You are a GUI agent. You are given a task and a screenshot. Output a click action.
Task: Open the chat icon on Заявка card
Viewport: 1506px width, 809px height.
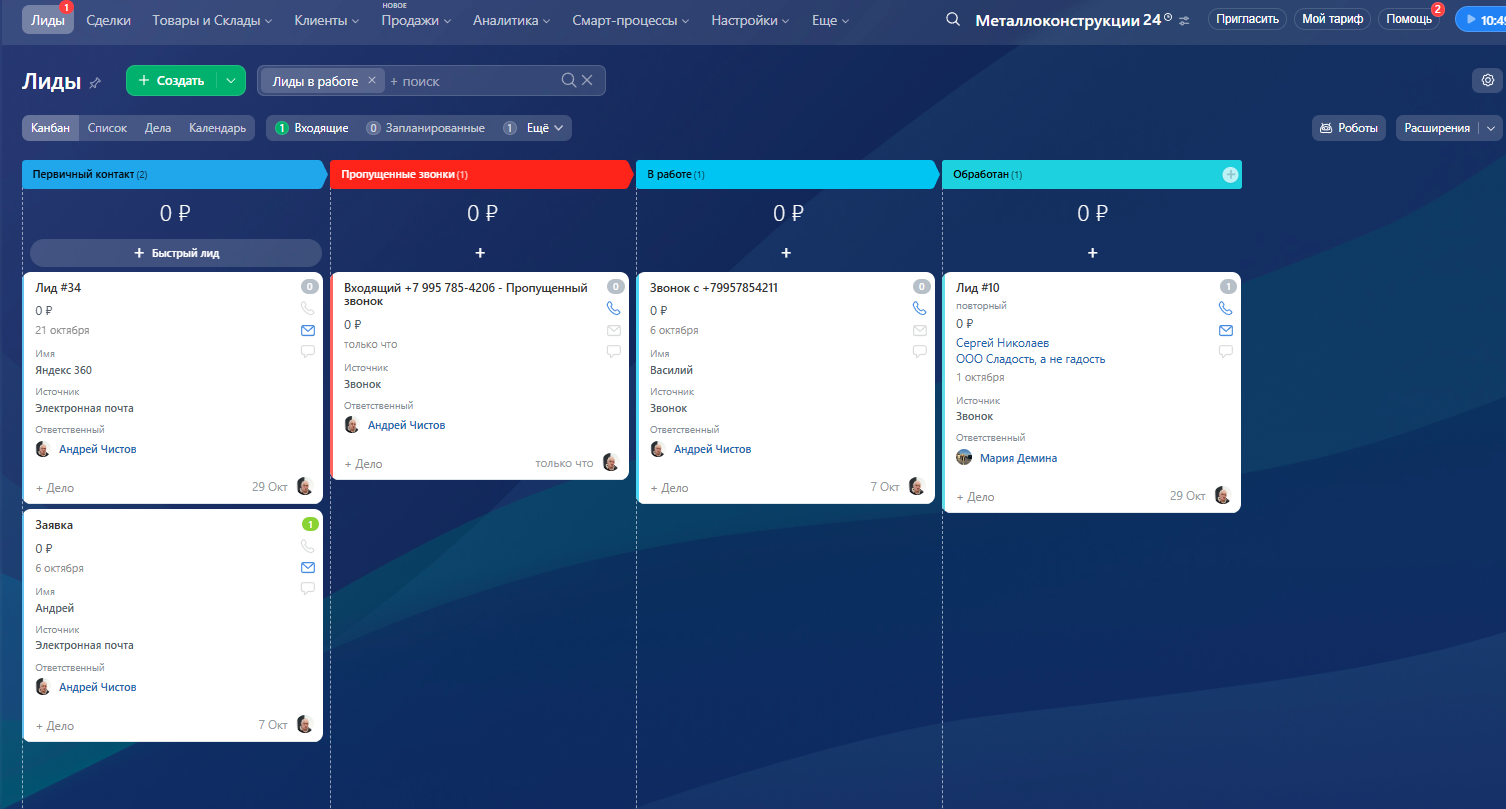308,589
